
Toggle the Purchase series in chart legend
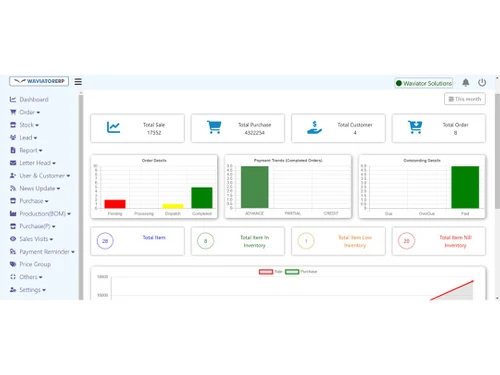[301, 272]
